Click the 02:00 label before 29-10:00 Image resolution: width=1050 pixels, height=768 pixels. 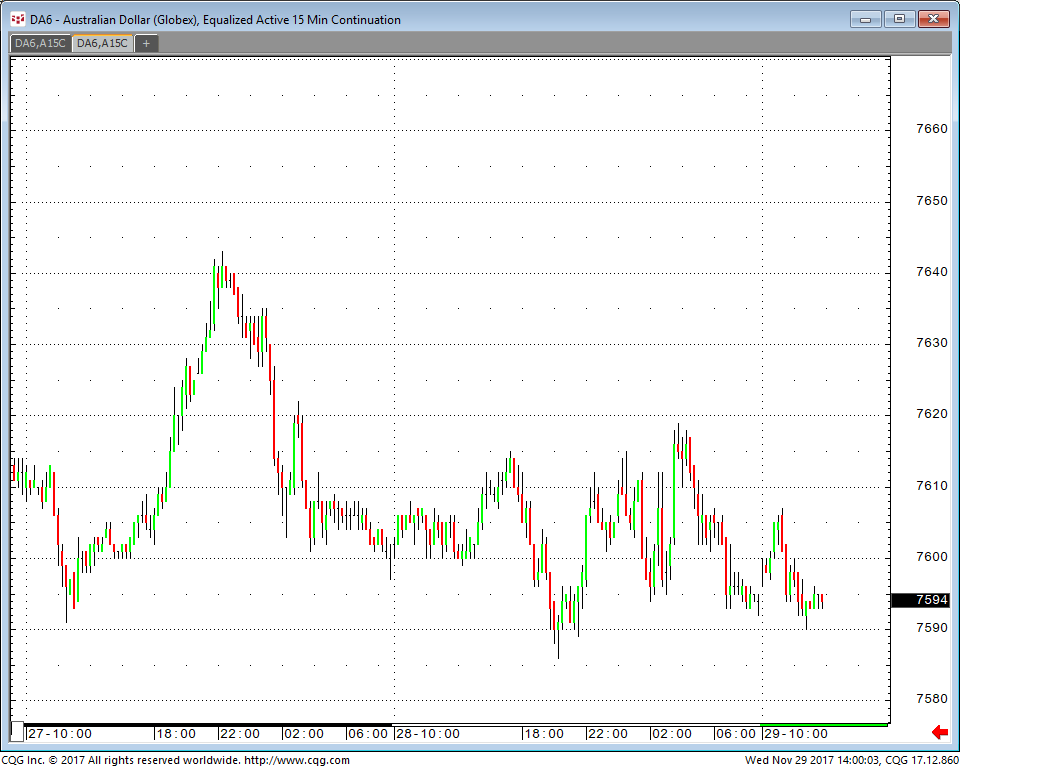click(x=672, y=734)
